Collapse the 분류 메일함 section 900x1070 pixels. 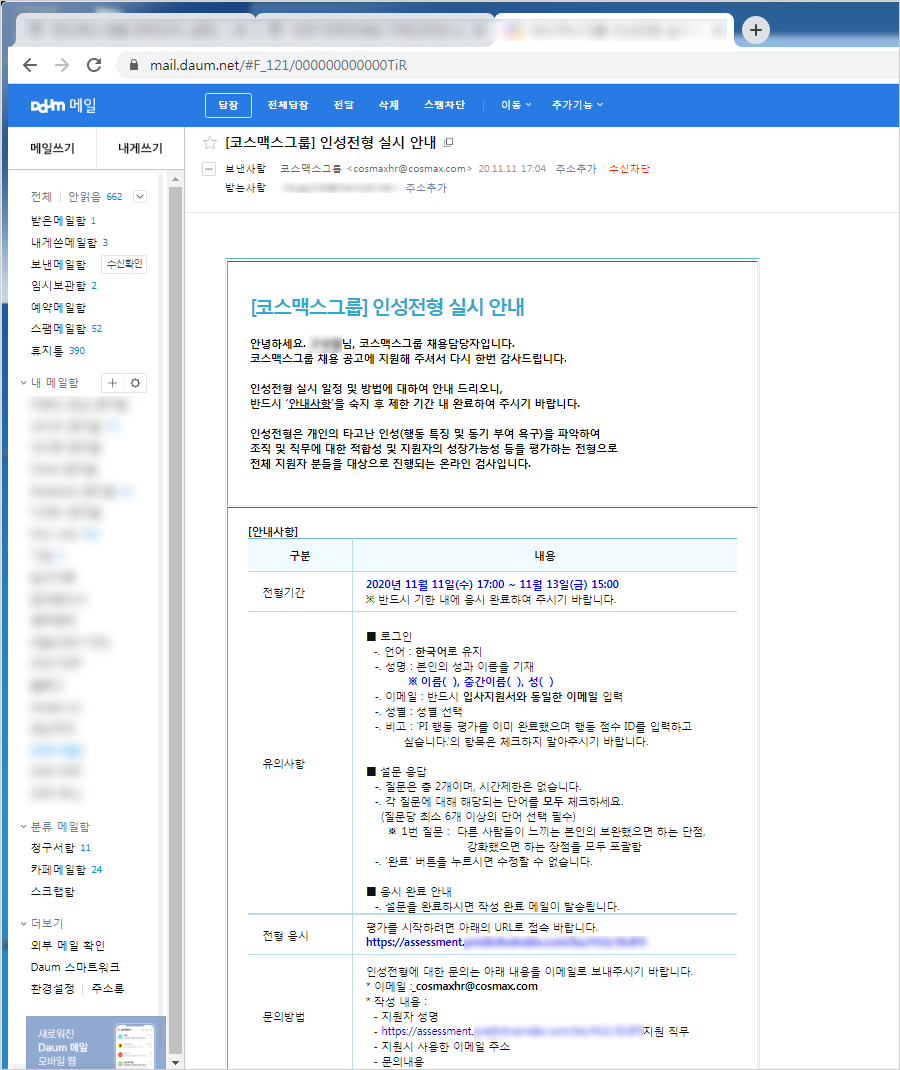pos(24,826)
